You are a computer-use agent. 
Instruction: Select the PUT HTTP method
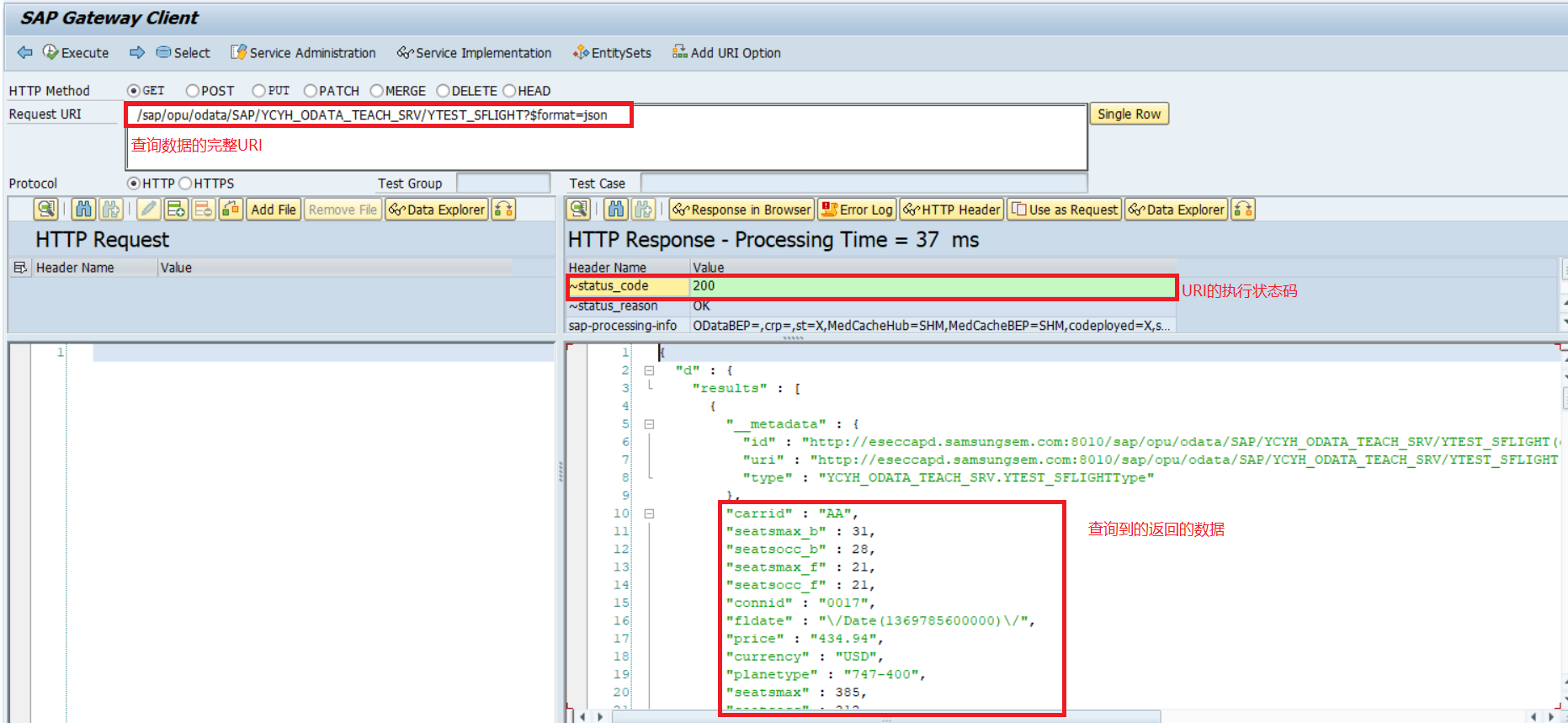[259, 91]
